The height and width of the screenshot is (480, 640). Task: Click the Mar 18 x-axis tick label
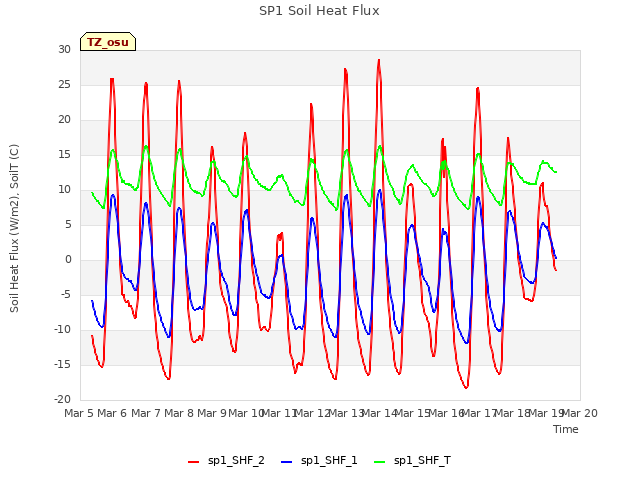click(x=513, y=413)
